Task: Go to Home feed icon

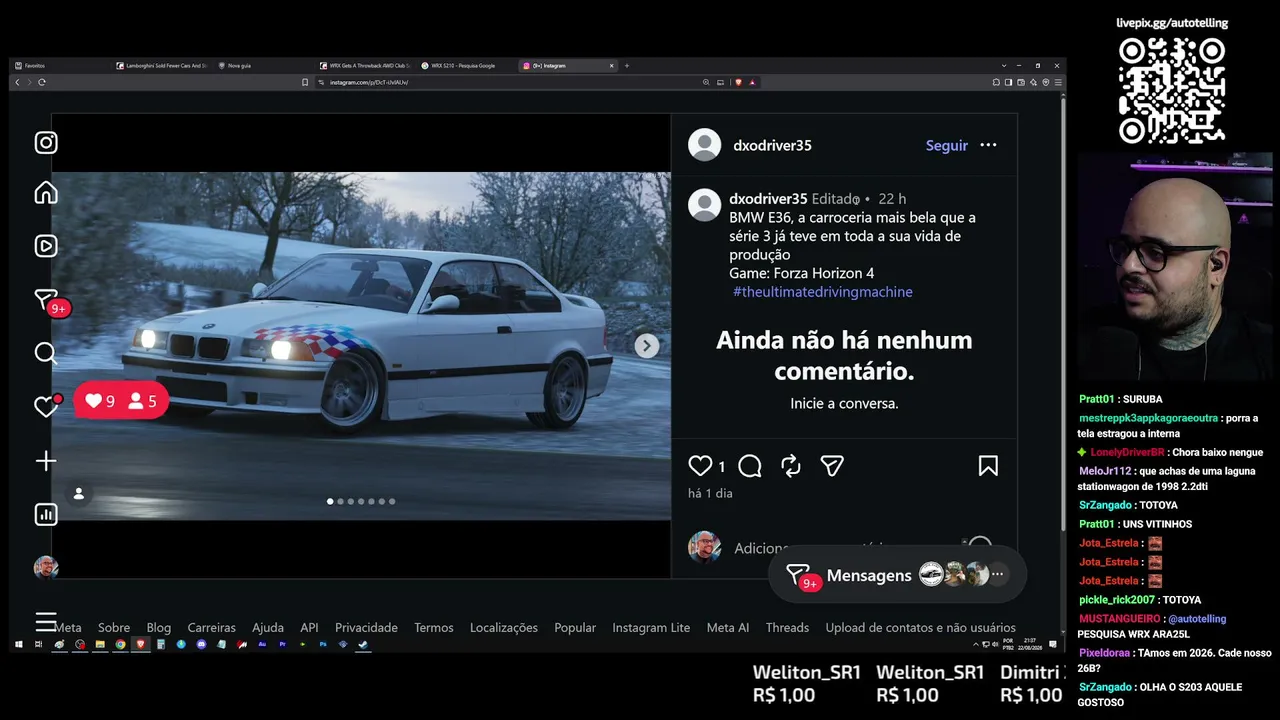Action: coord(46,193)
